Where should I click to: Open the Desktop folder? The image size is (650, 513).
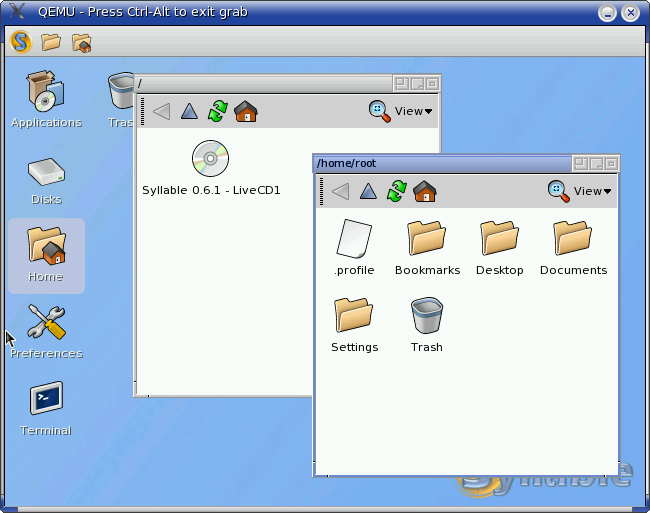(499, 239)
